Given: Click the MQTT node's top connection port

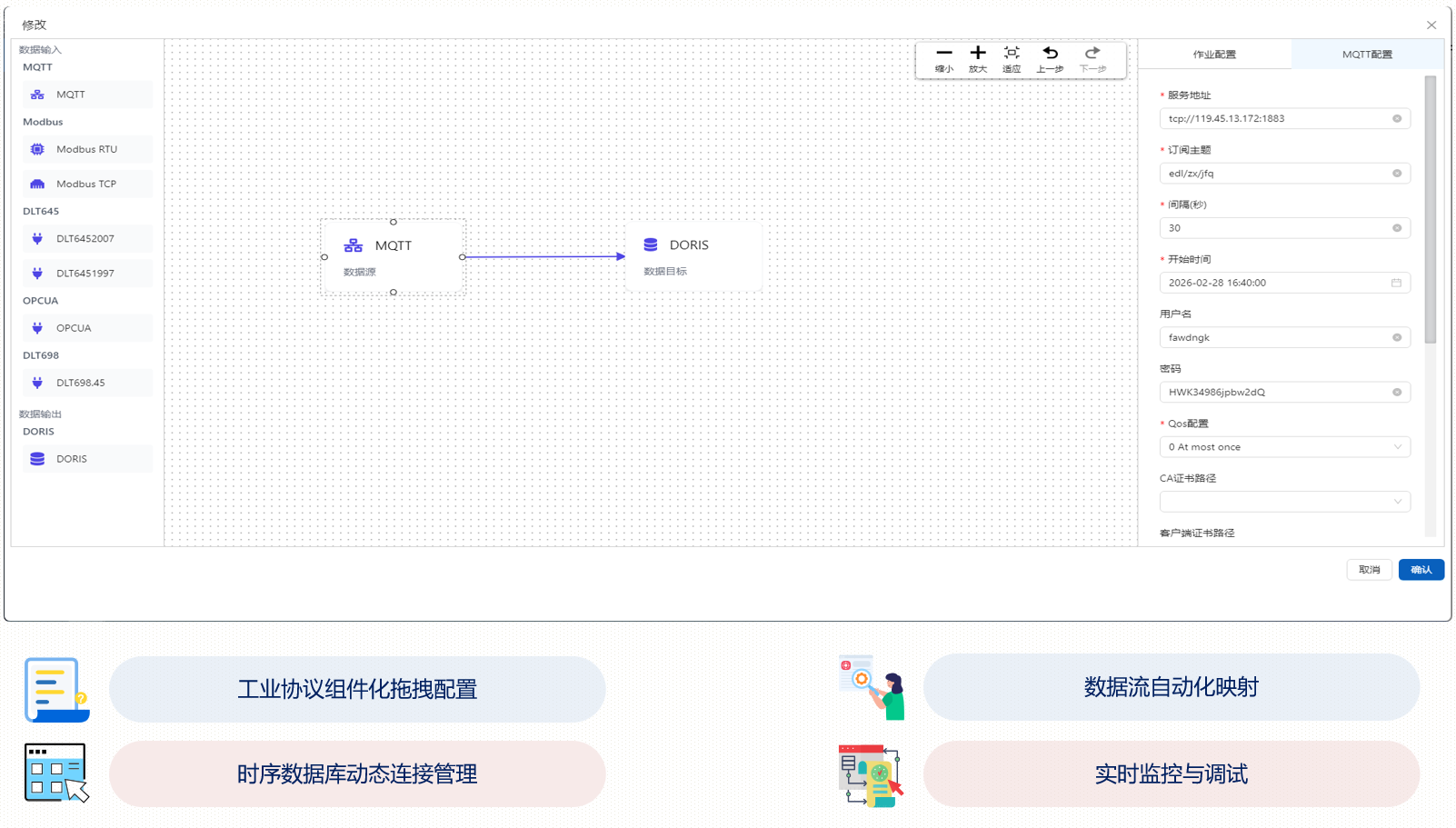Looking at the screenshot, I should (x=394, y=222).
